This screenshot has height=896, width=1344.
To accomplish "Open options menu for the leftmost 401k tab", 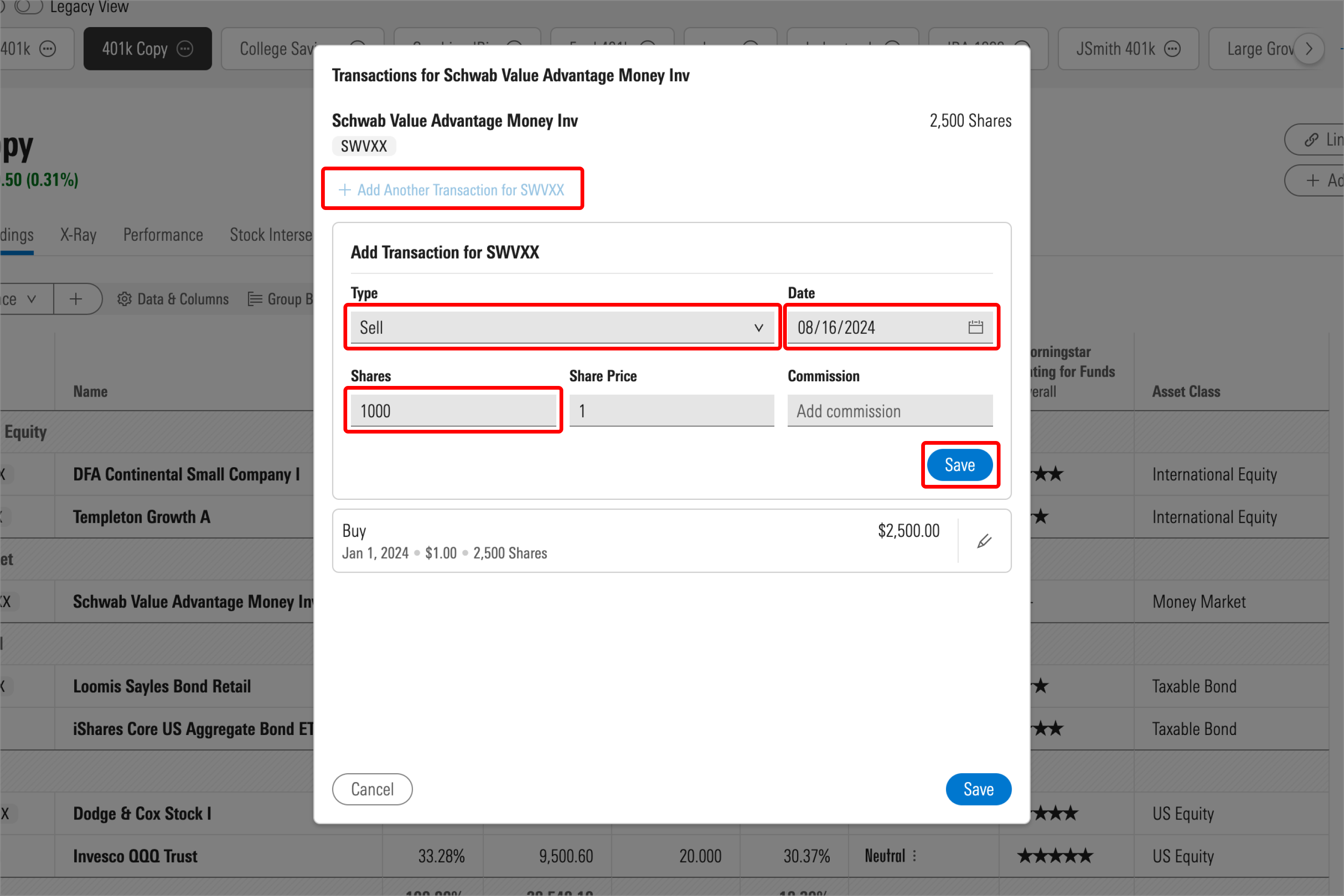I will click(48, 49).
